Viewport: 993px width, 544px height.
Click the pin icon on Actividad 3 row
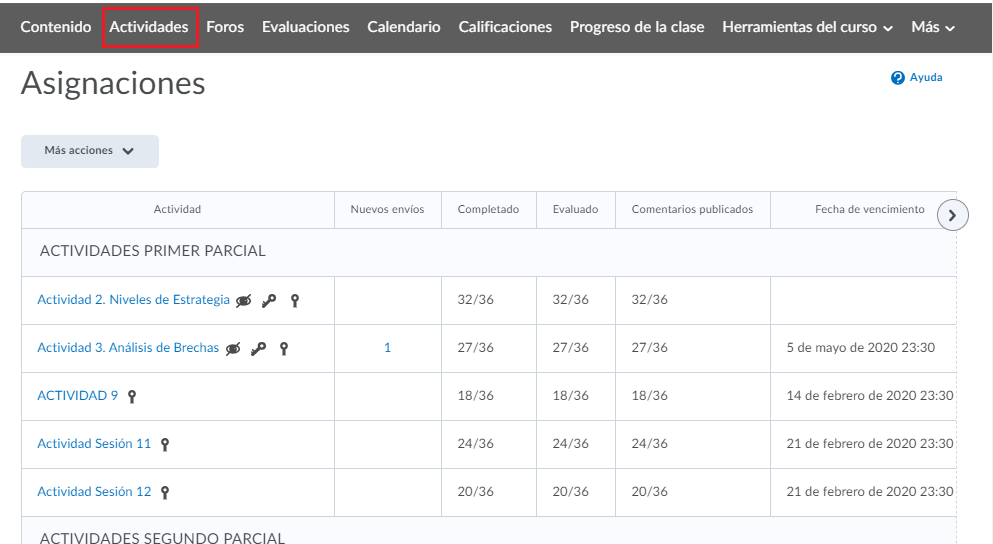pyautogui.click(x=284, y=348)
